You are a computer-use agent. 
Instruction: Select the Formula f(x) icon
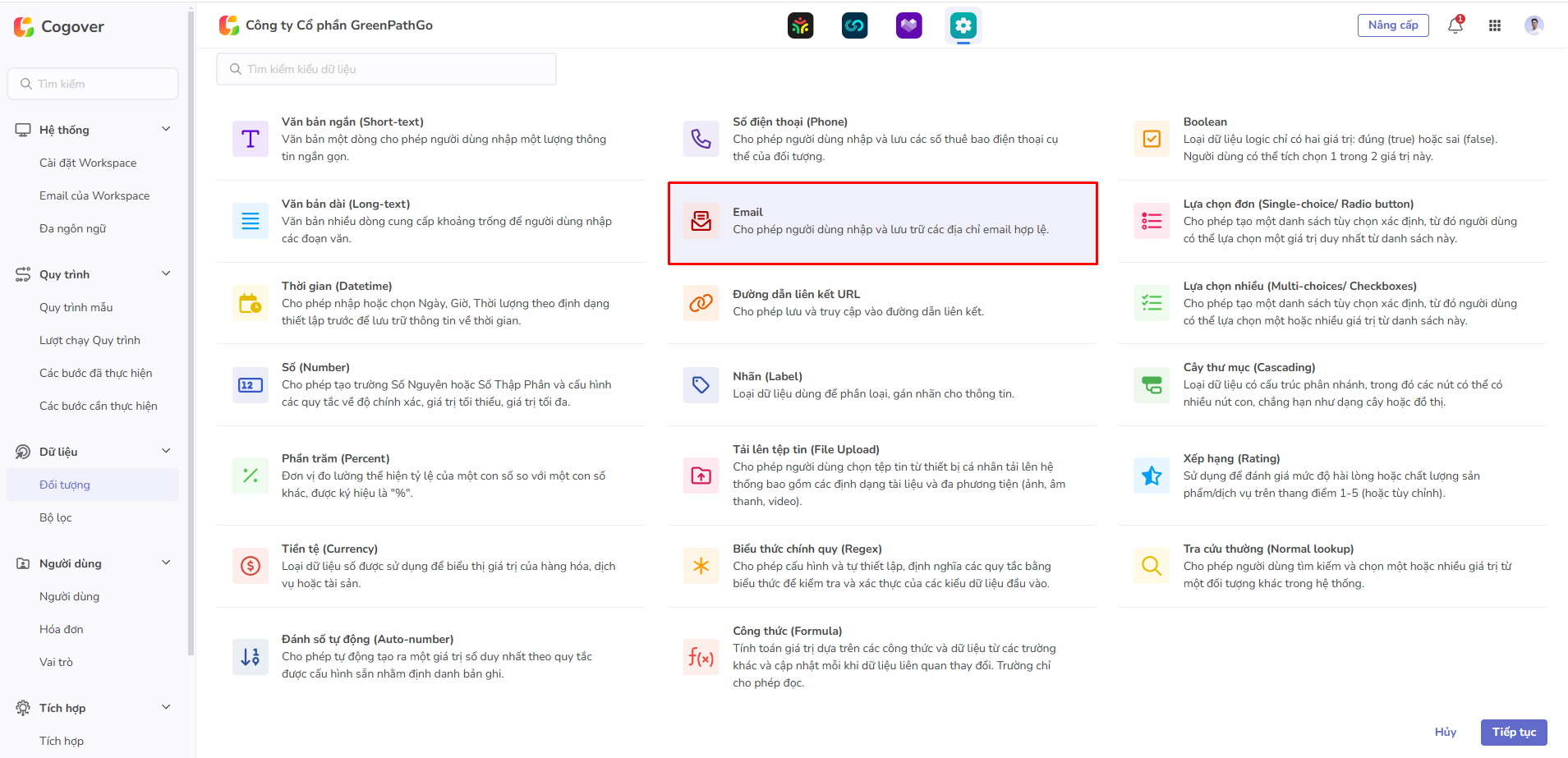pyautogui.click(x=701, y=657)
